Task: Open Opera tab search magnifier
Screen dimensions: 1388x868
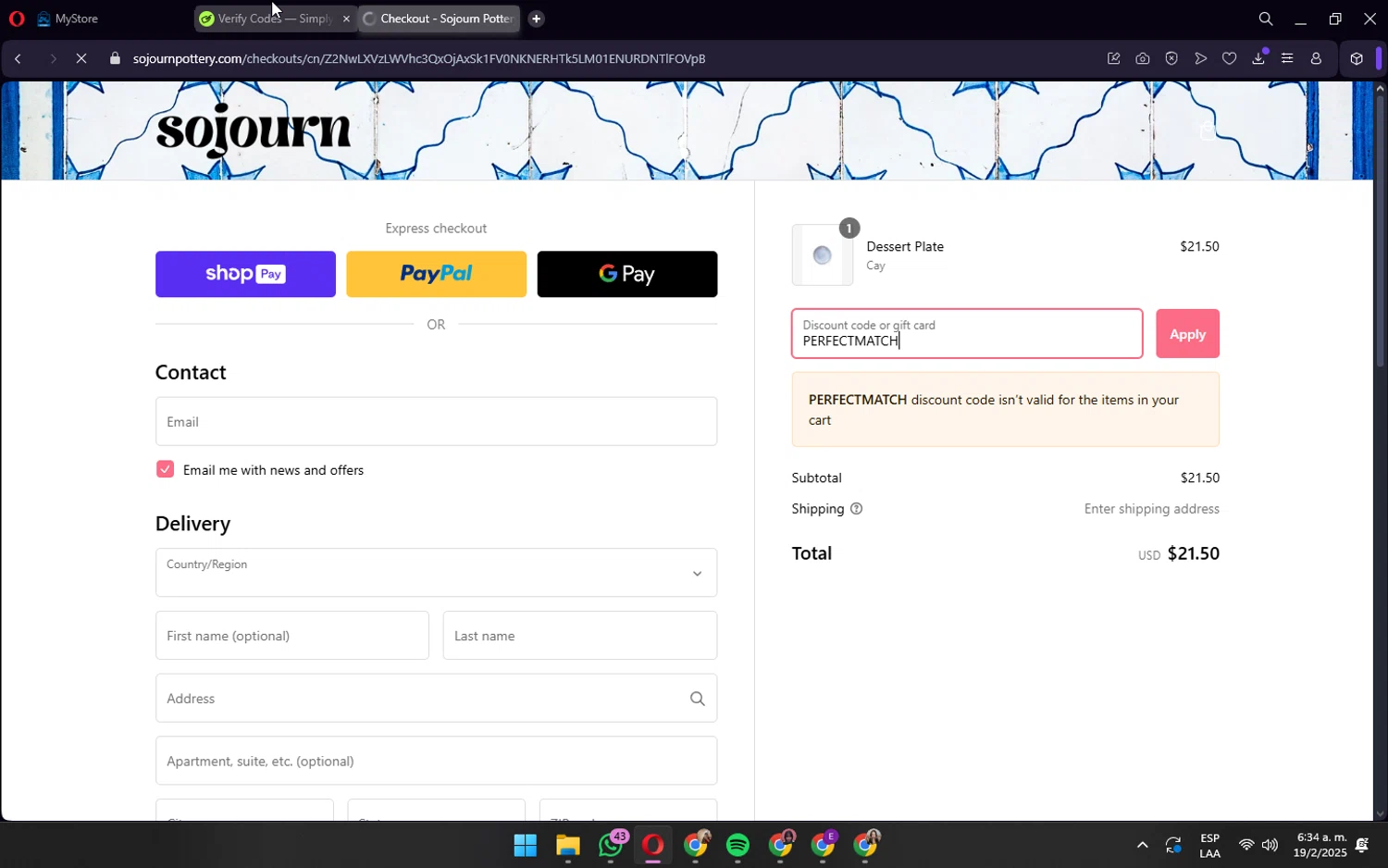Action: click(x=1265, y=19)
